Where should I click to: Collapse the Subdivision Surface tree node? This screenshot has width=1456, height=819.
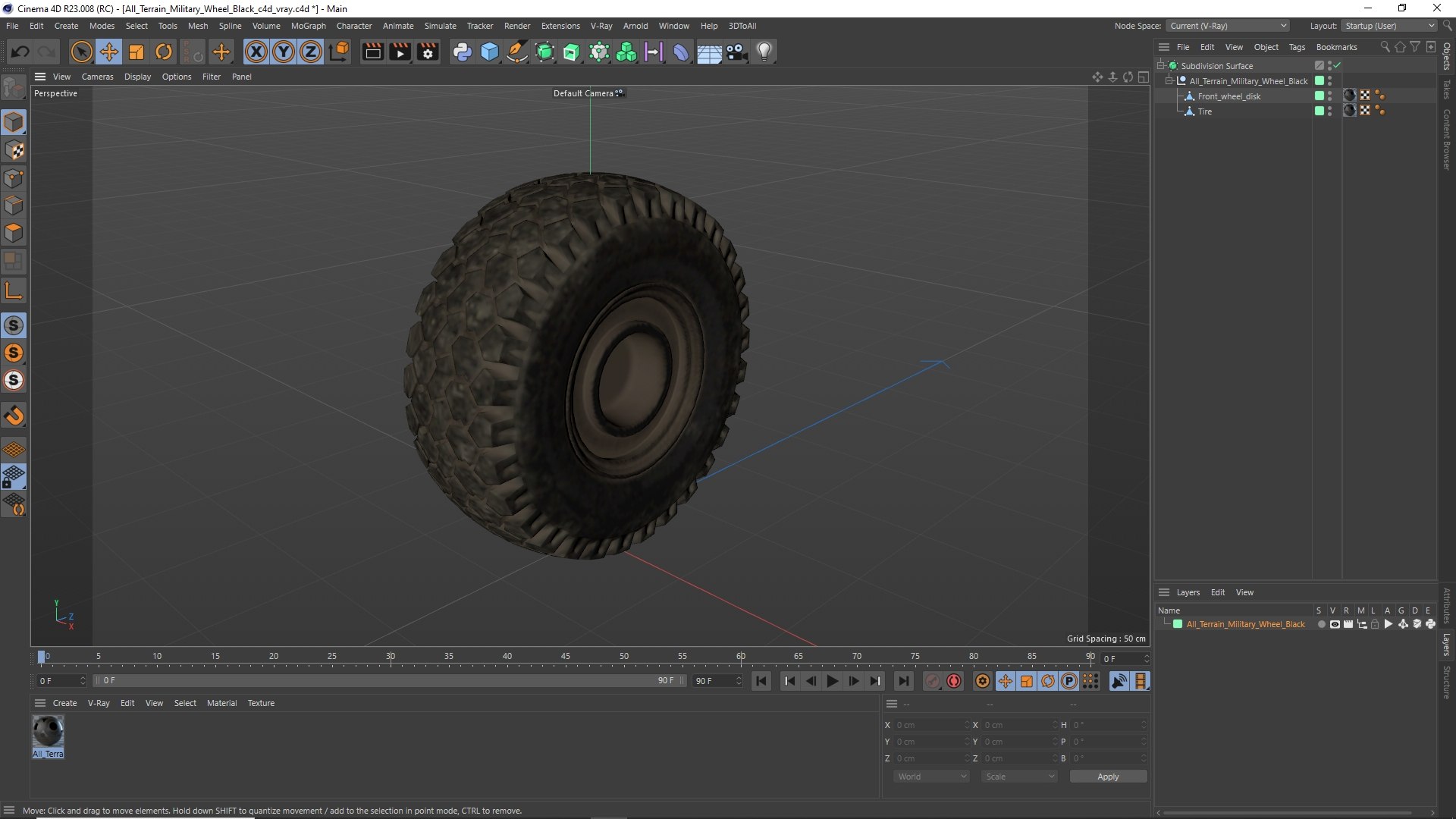click(x=1160, y=66)
